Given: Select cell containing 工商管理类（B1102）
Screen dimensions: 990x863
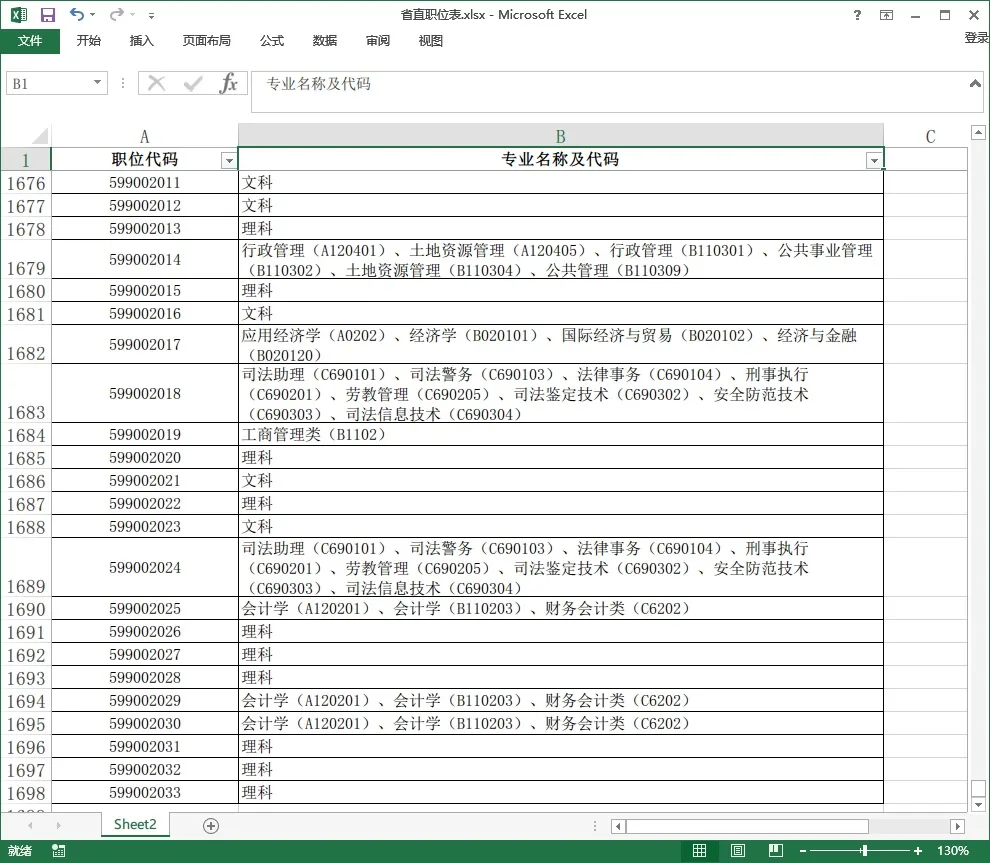Looking at the screenshot, I should 560,435.
